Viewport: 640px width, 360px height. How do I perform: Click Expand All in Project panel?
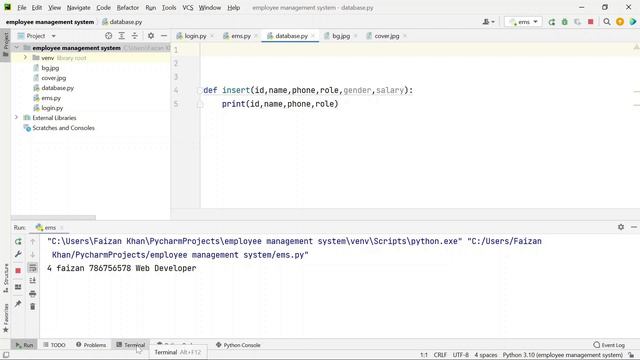click(x=122, y=36)
